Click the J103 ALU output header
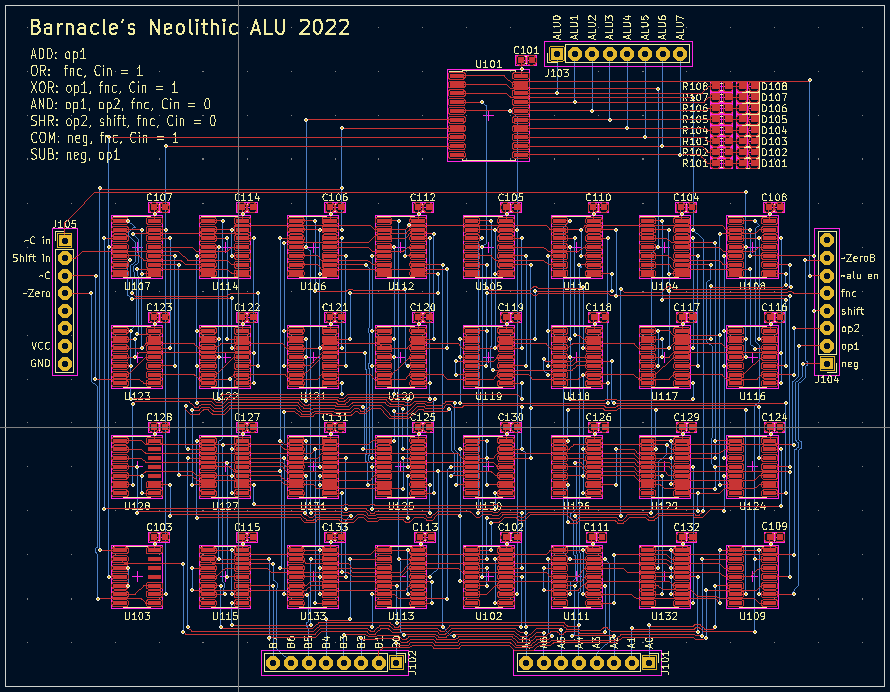Screen dimensions: 890x692 tap(619, 54)
